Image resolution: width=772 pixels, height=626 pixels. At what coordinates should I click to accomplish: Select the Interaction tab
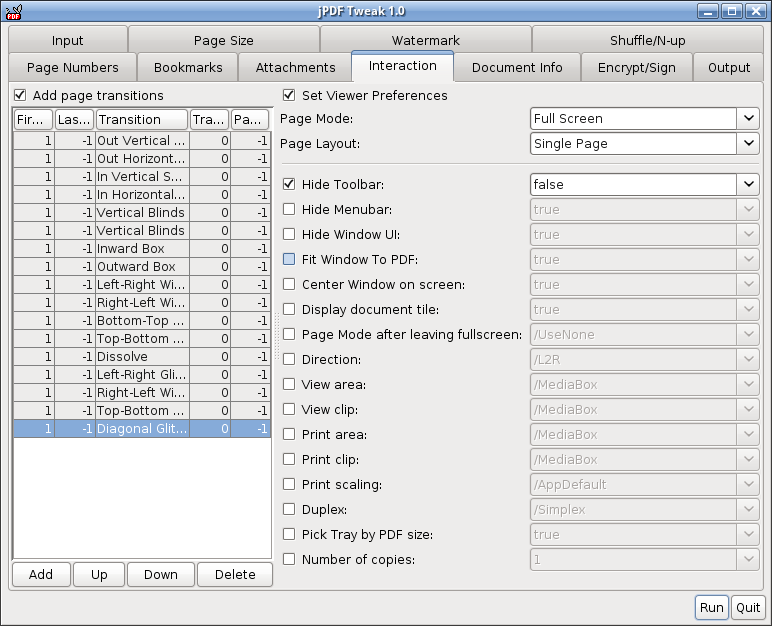tap(403, 66)
